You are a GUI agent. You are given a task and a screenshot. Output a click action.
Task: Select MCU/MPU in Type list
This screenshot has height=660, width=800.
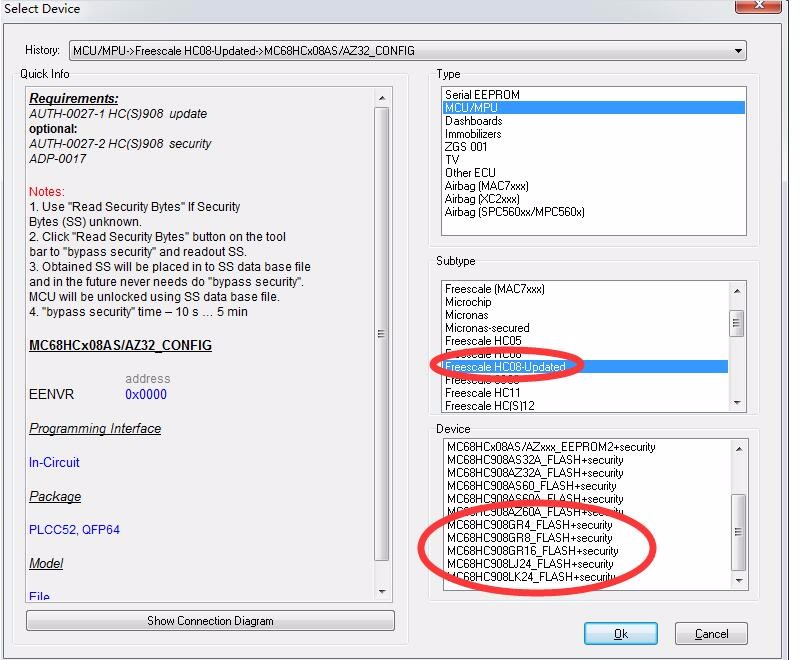tap(594, 108)
